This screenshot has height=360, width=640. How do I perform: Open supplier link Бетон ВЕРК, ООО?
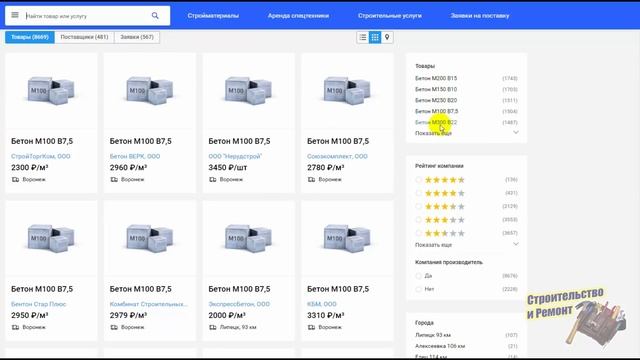[x=135, y=156]
